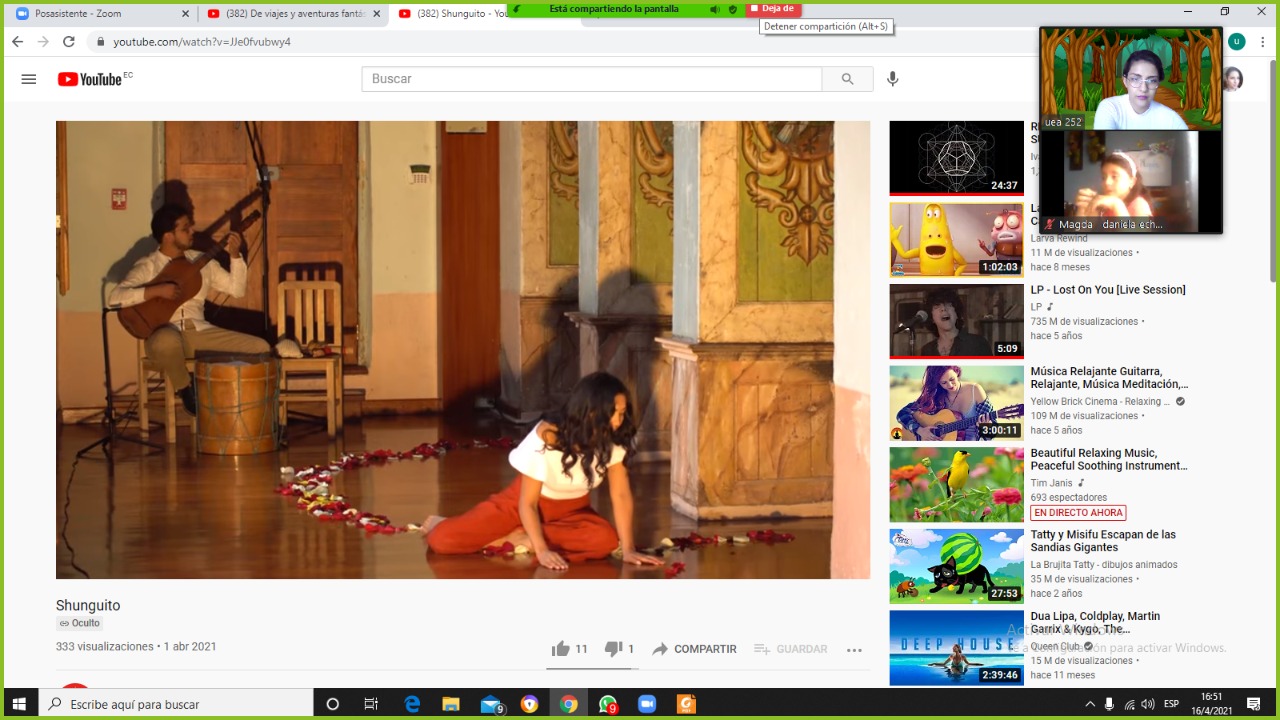Click the EN DIRECTO AHORA badge

(1079, 513)
